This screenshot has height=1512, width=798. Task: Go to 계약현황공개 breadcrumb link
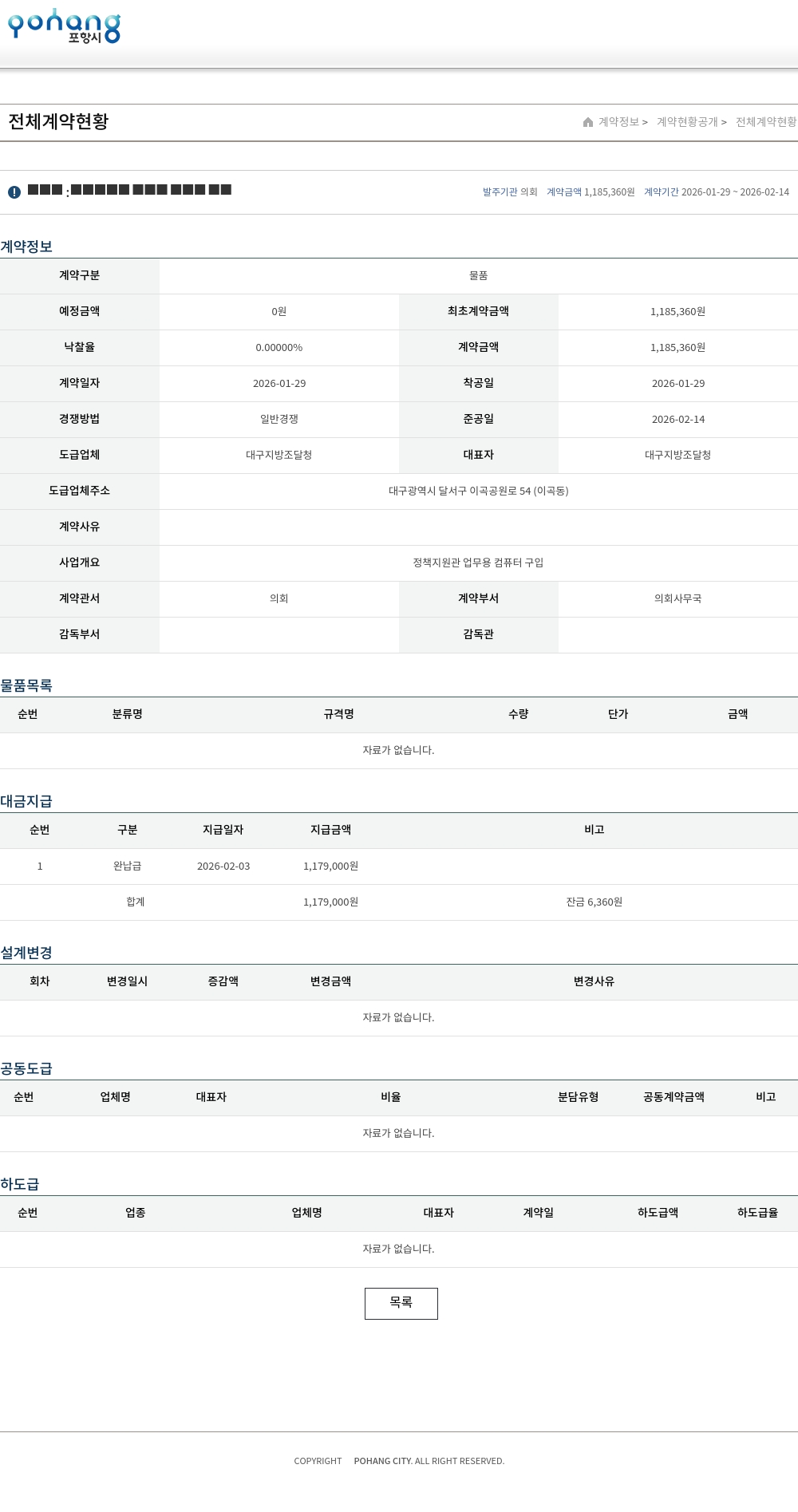[687, 122]
